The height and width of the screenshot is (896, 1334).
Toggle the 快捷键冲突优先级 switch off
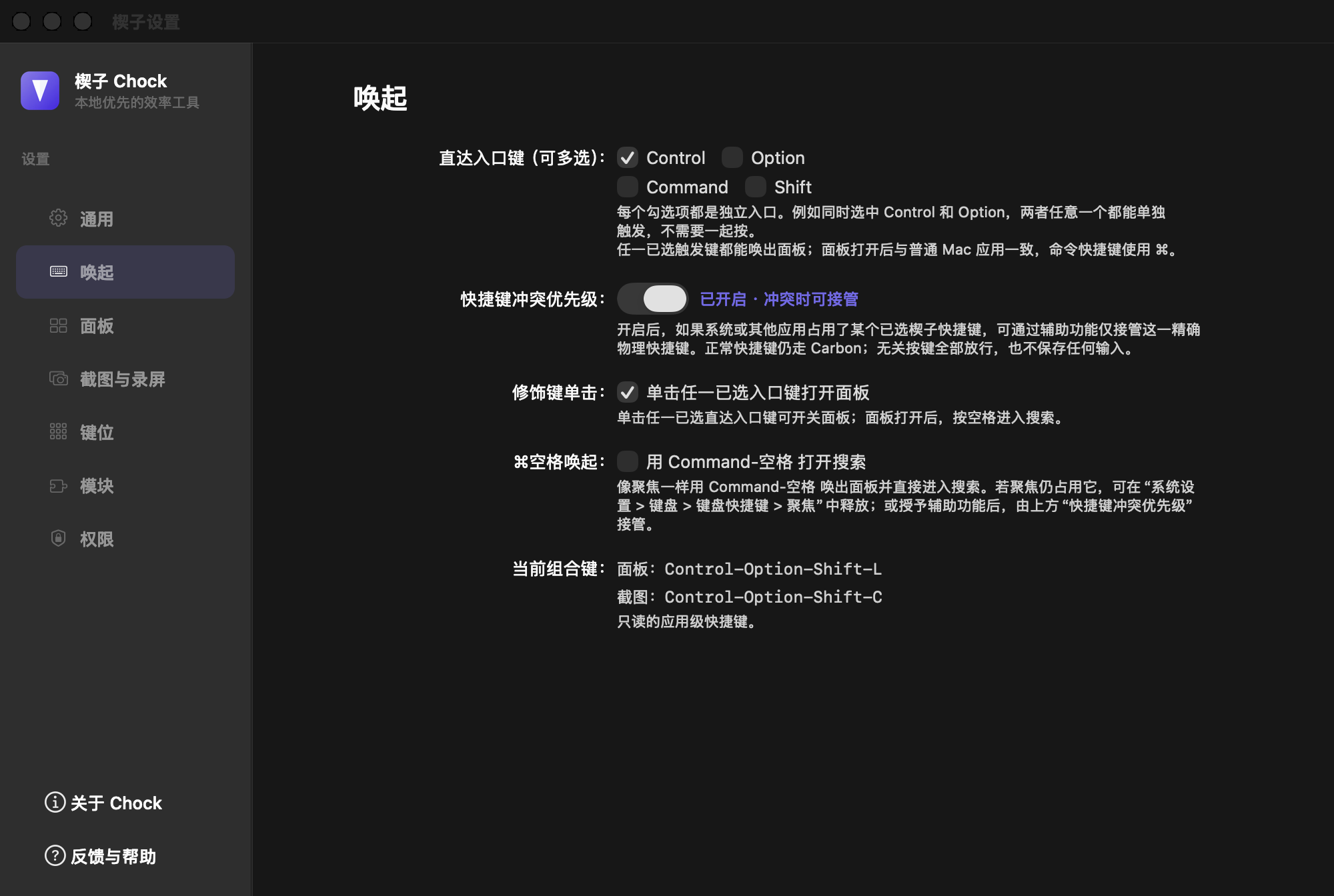coord(652,299)
